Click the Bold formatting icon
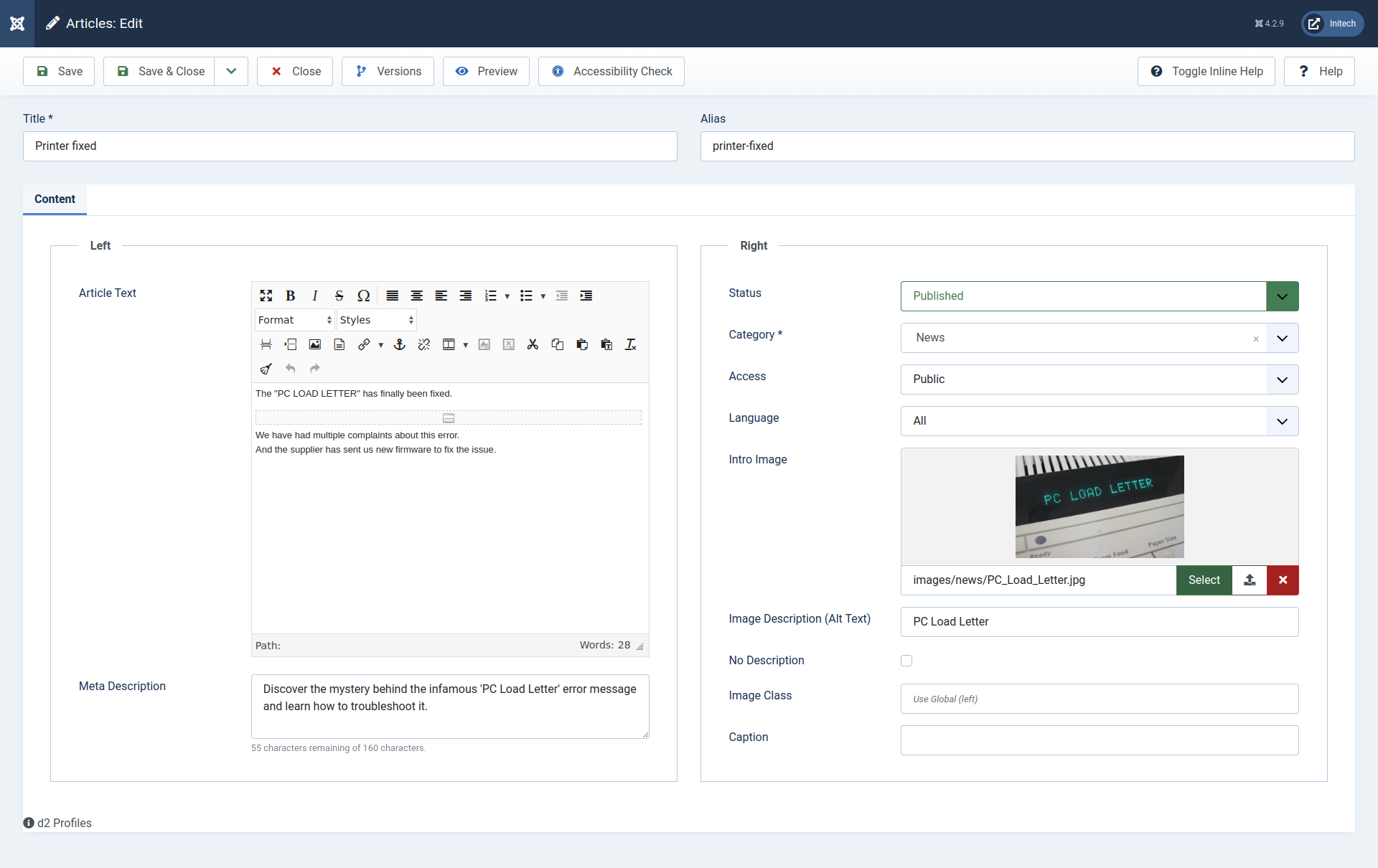Screen dimensions: 1378x868 tap(289, 295)
